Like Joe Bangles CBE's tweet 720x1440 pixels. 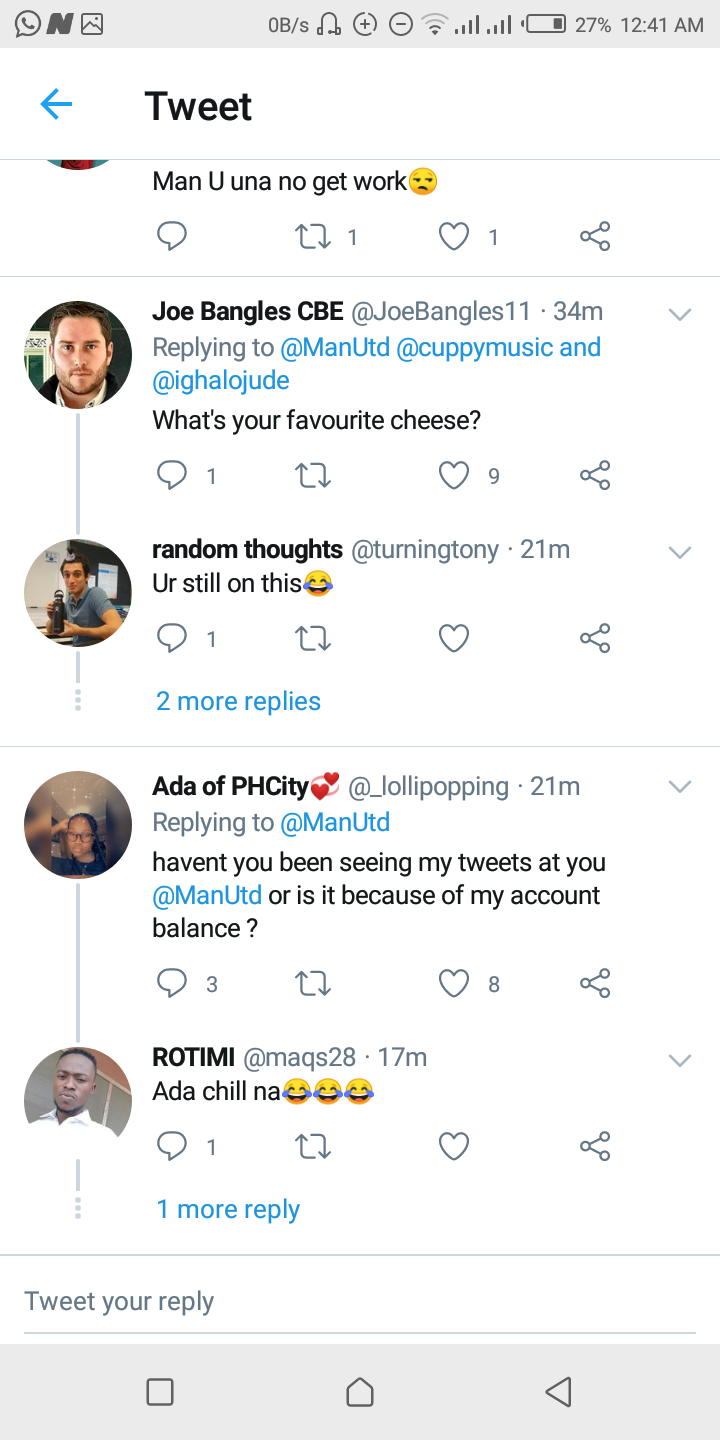454,476
